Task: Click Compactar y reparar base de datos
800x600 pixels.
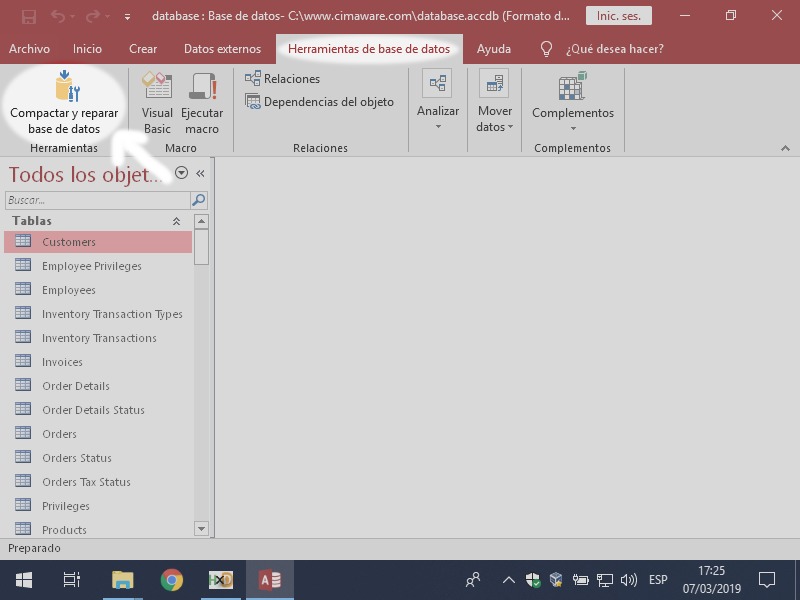Action: tap(64, 105)
